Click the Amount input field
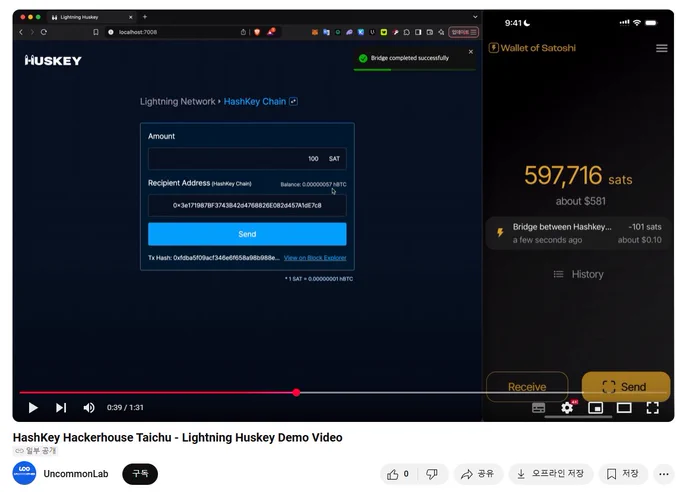The height and width of the screenshot is (492, 680). (x=247, y=159)
